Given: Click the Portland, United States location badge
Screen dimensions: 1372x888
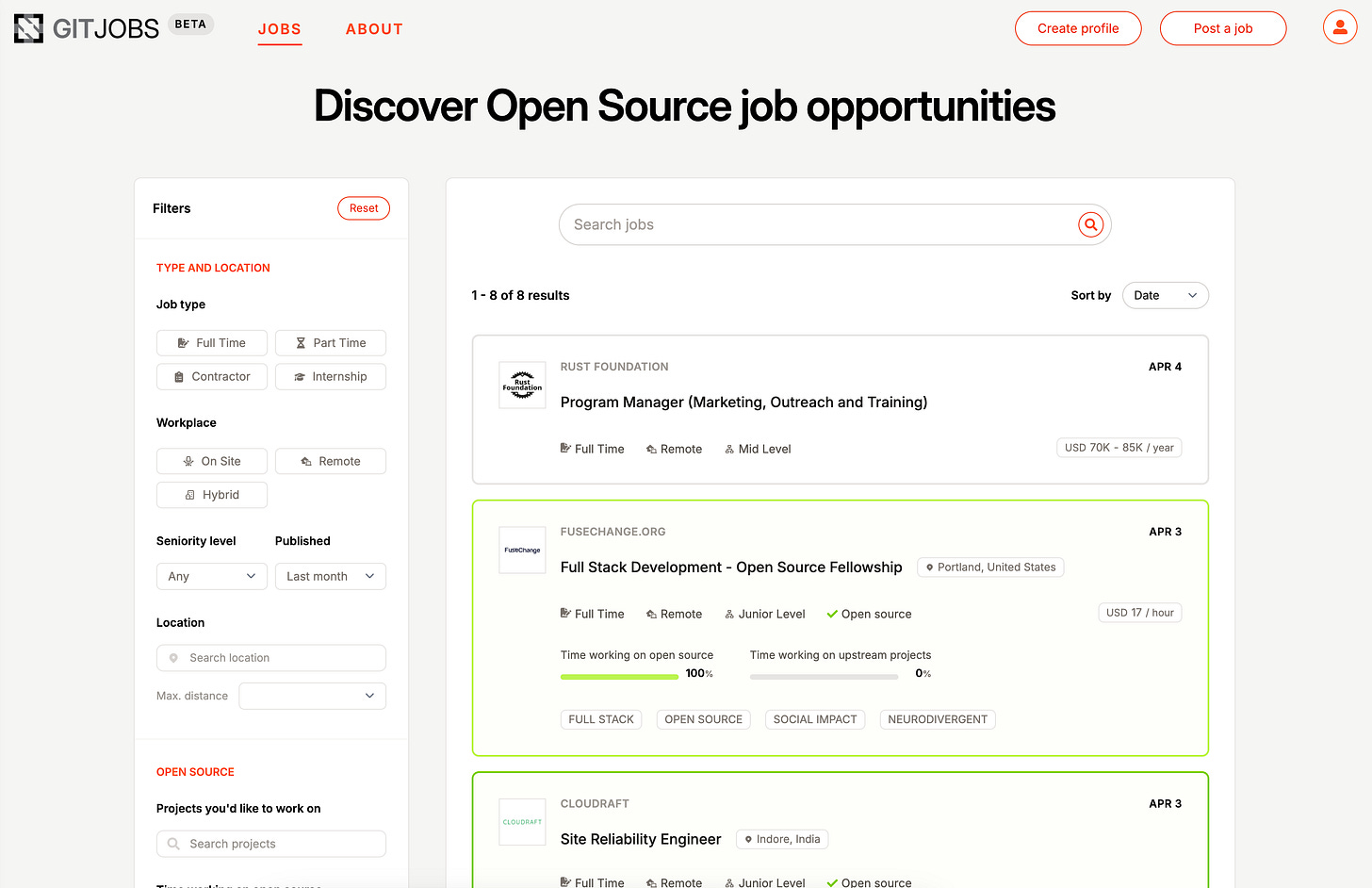Looking at the screenshot, I should pyautogui.click(x=990, y=567).
